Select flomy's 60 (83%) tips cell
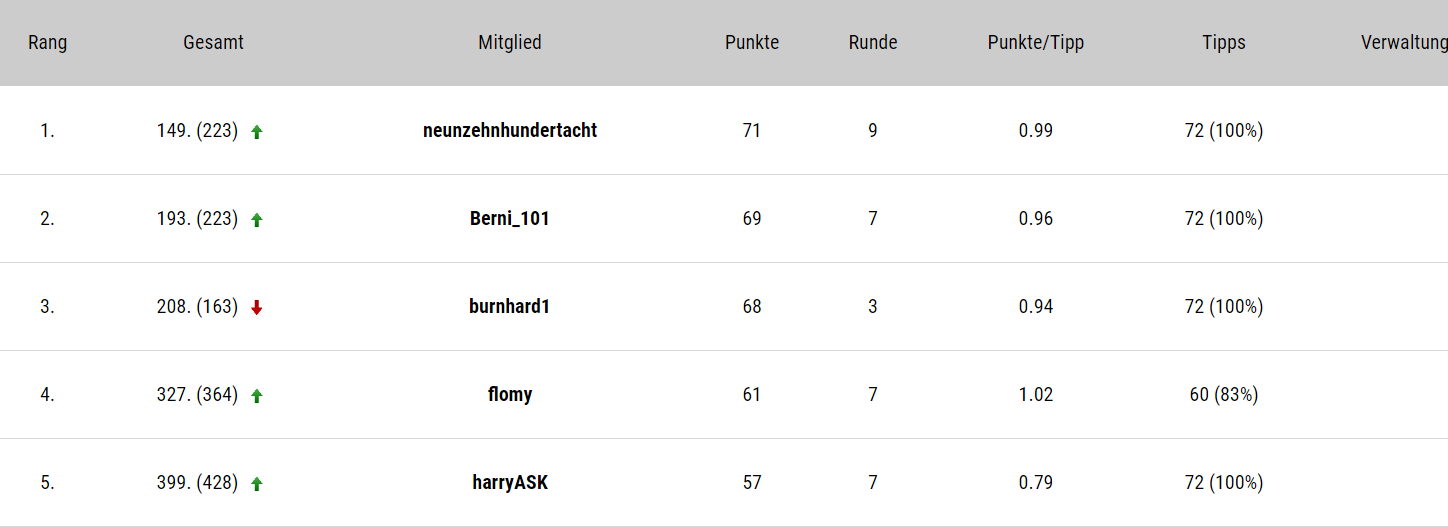 tap(1224, 394)
